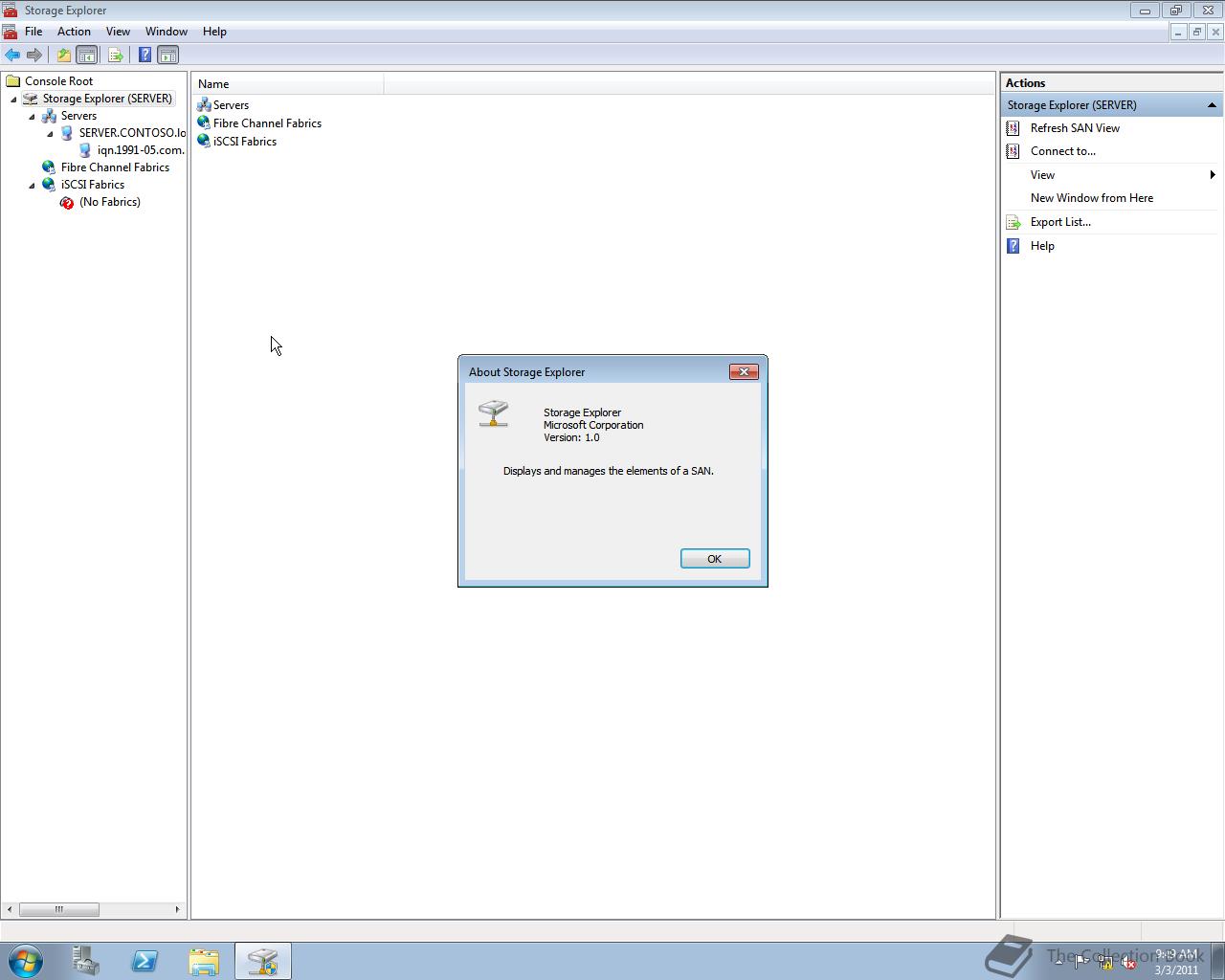Close the About Storage Explorer dialog
Image resolution: width=1225 pixels, height=980 pixels.
coord(744,372)
